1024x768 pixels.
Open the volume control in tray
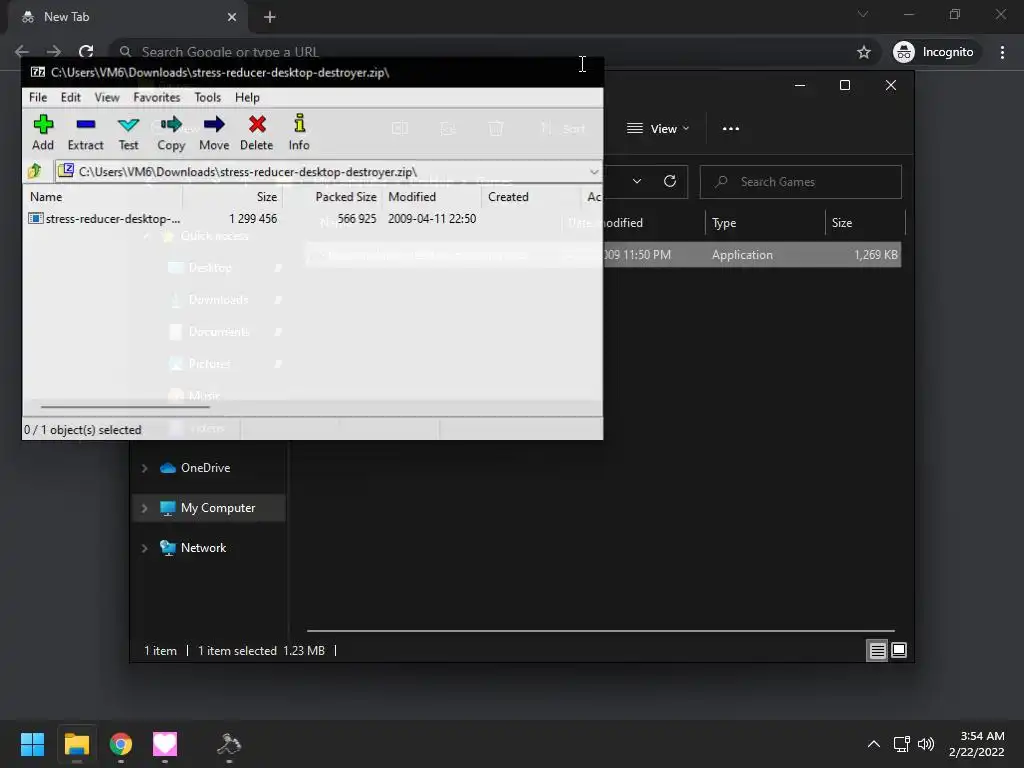(x=926, y=744)
